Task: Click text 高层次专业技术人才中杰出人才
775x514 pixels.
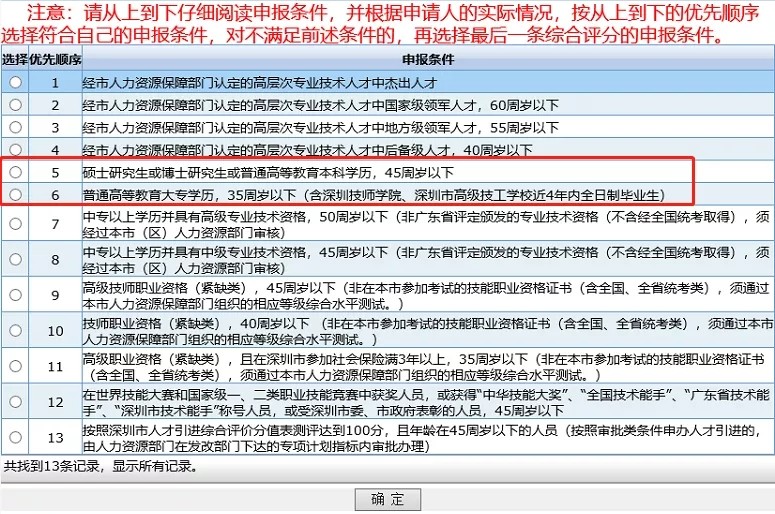Action: click(x=345, y=83)
